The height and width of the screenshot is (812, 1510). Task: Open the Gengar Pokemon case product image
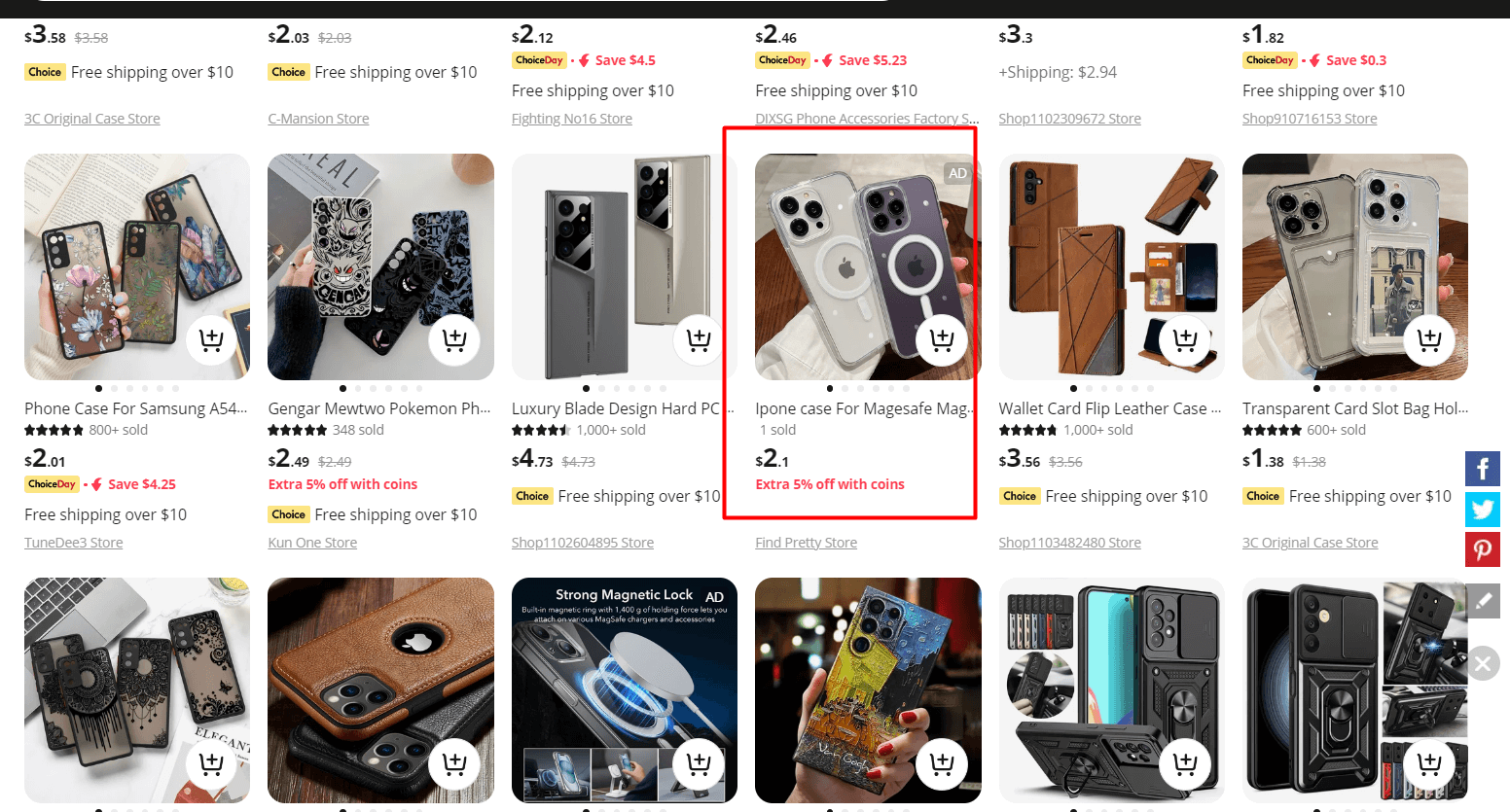tap(379, 267)
